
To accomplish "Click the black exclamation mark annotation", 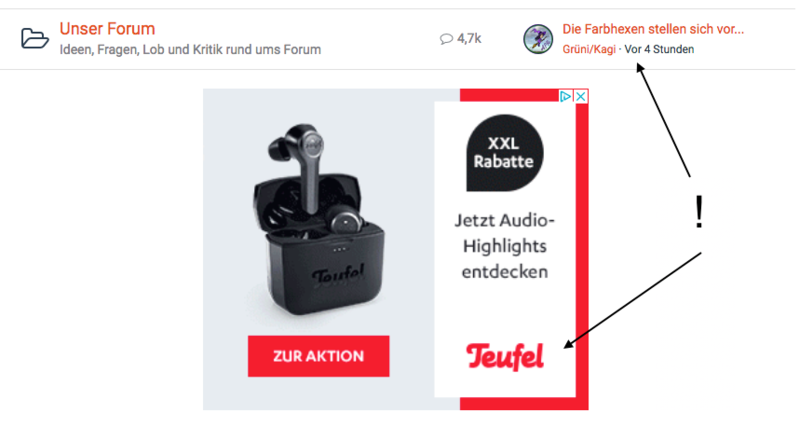I will 699,212.
